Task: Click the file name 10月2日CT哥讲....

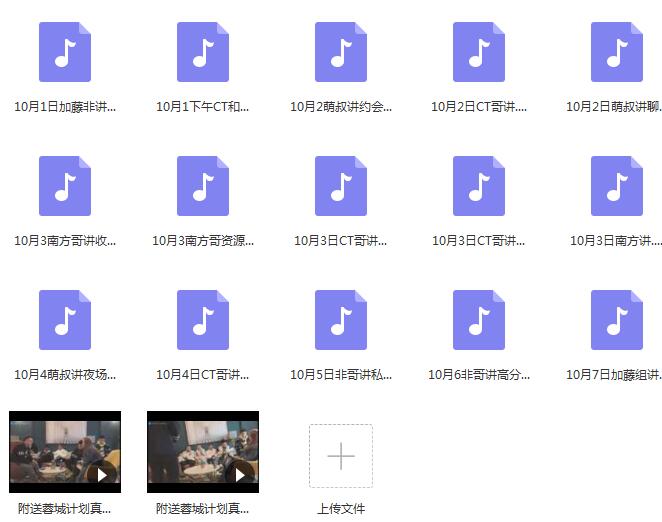Action: (x=479, y=107)
